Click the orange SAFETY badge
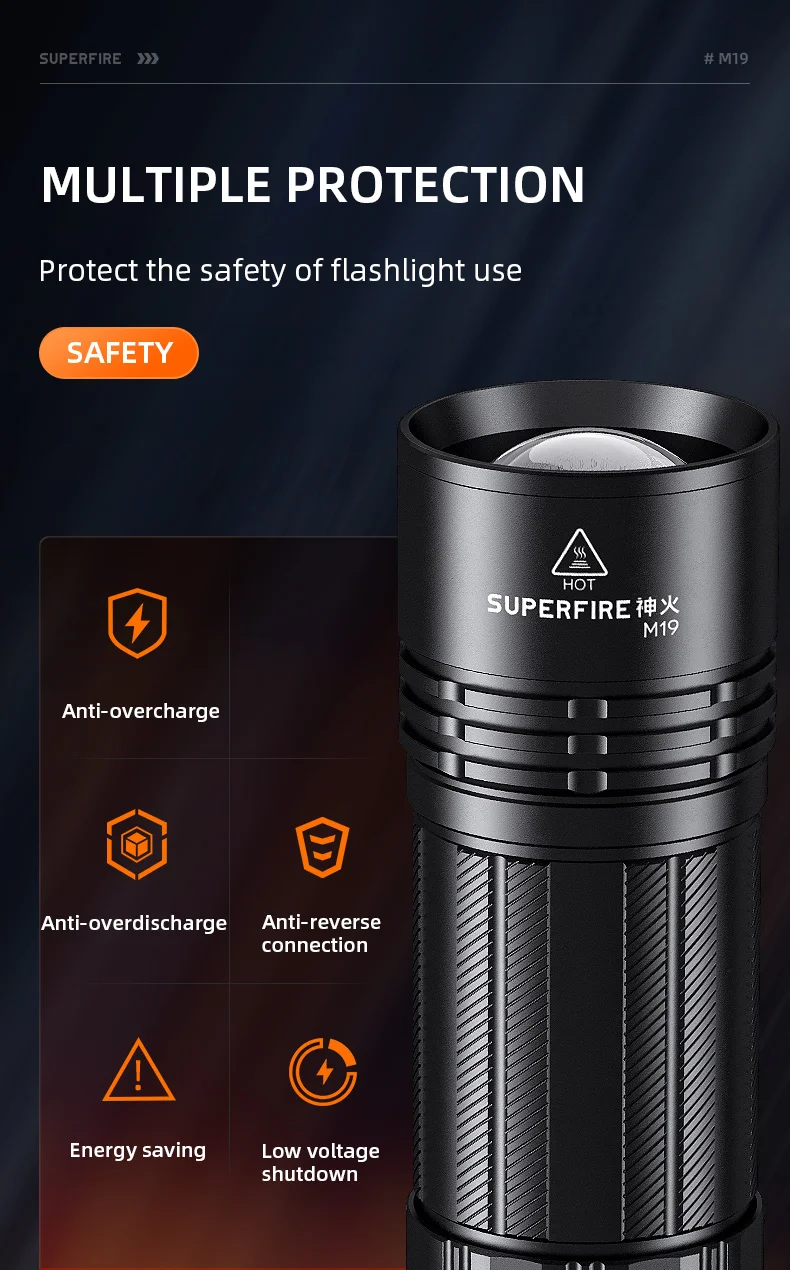Viewport: 790px width, 1270px height. click(x=119, y=353)
